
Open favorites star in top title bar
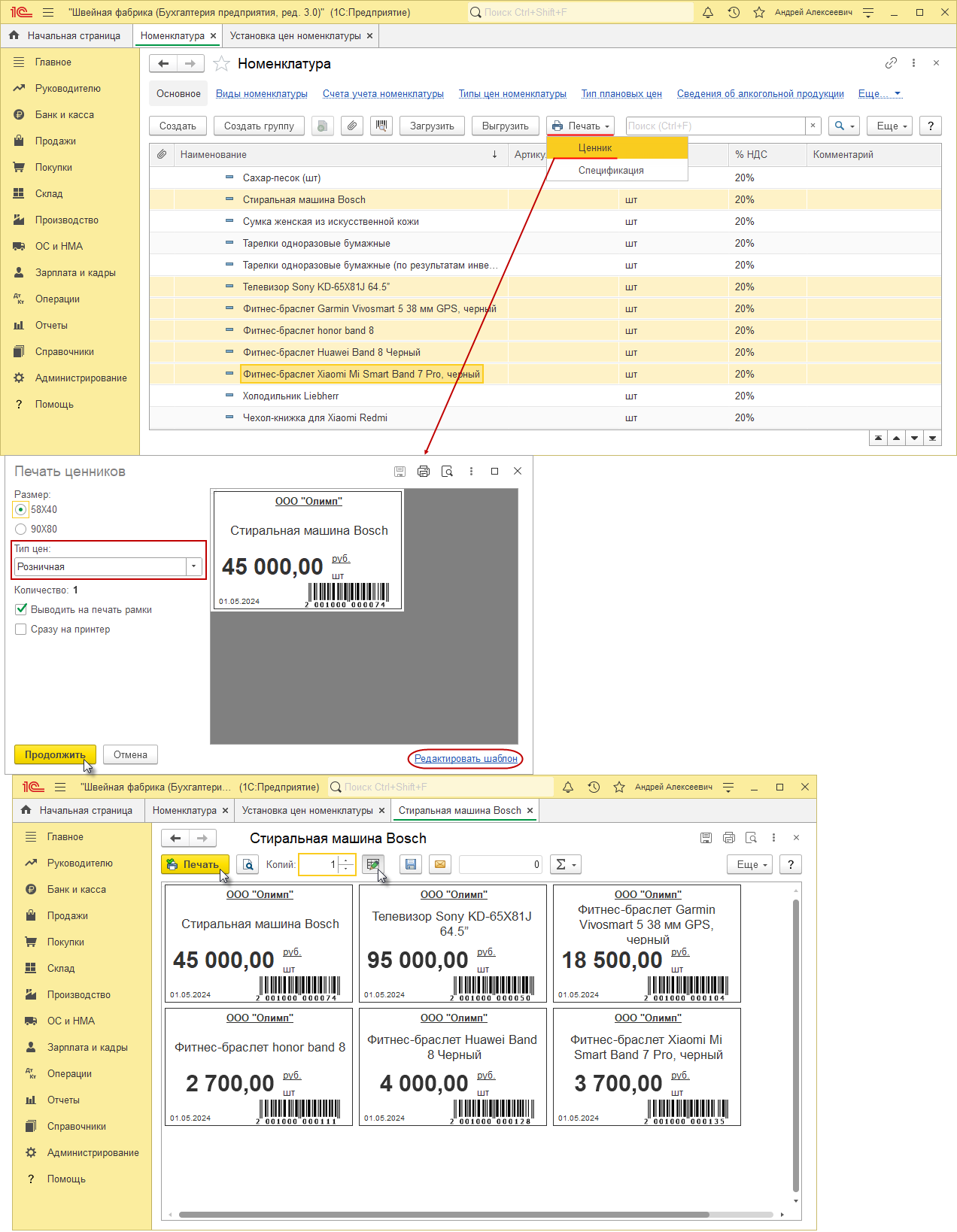click(759, 12)
